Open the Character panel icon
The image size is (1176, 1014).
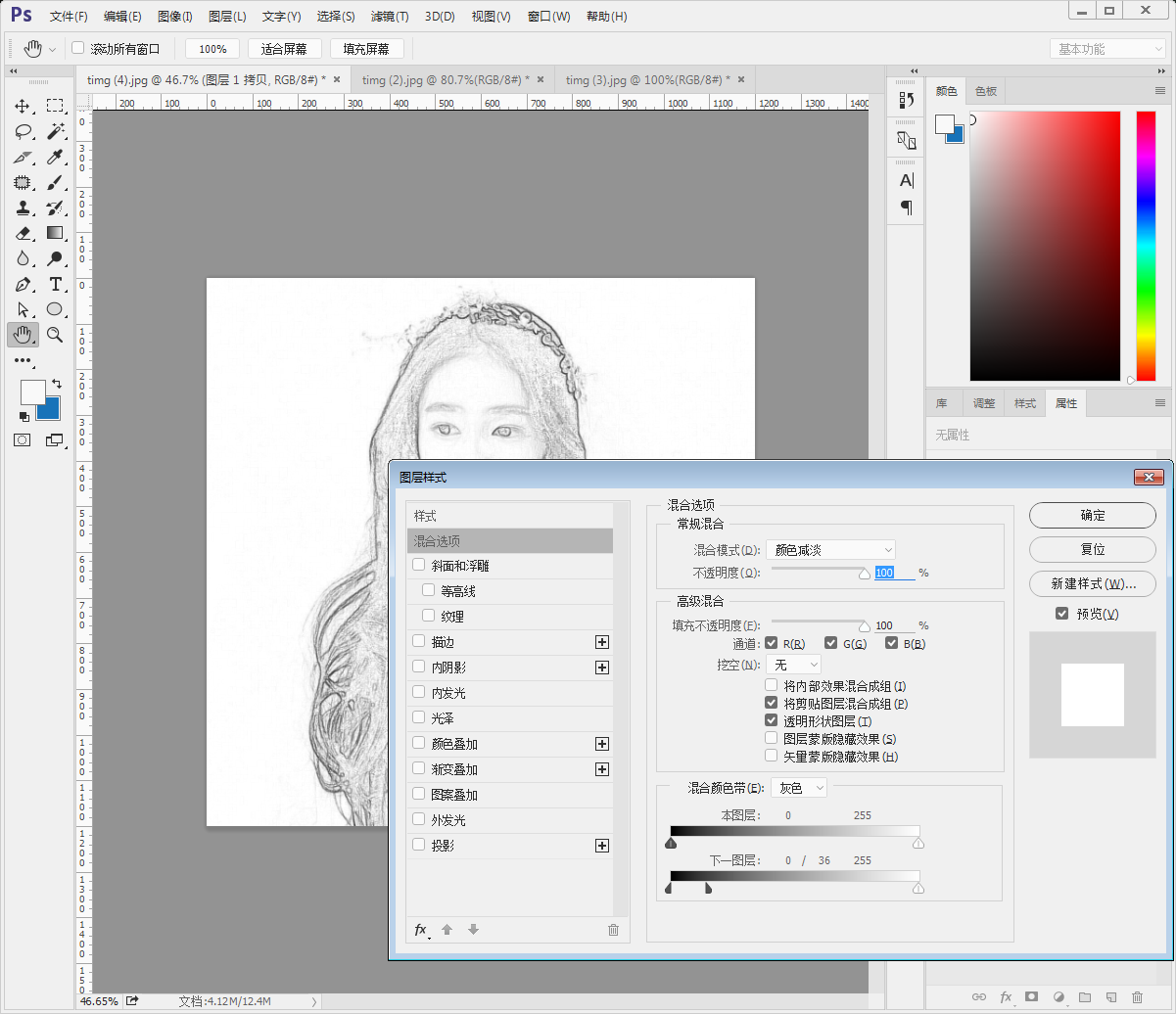[906, 180]
